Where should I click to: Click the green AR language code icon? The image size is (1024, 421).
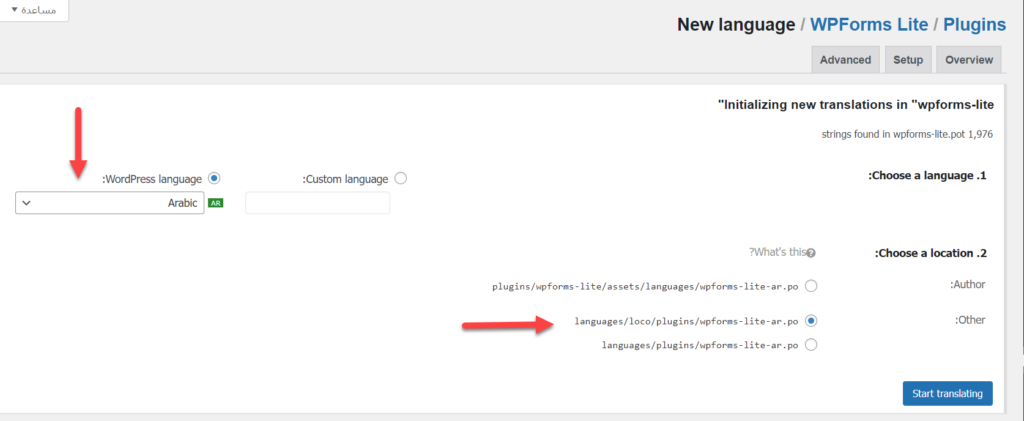click(216, 203)
